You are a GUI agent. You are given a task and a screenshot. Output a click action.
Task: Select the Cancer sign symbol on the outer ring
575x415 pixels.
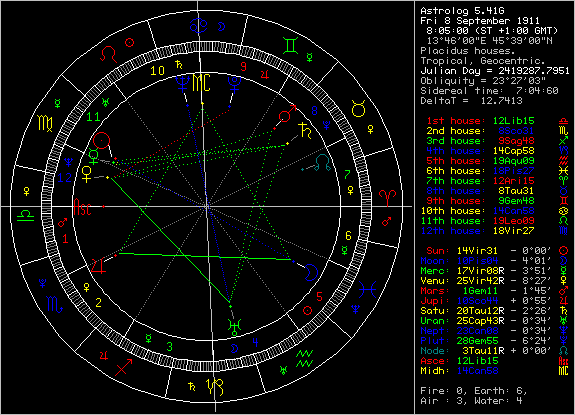tap(198, 25)
